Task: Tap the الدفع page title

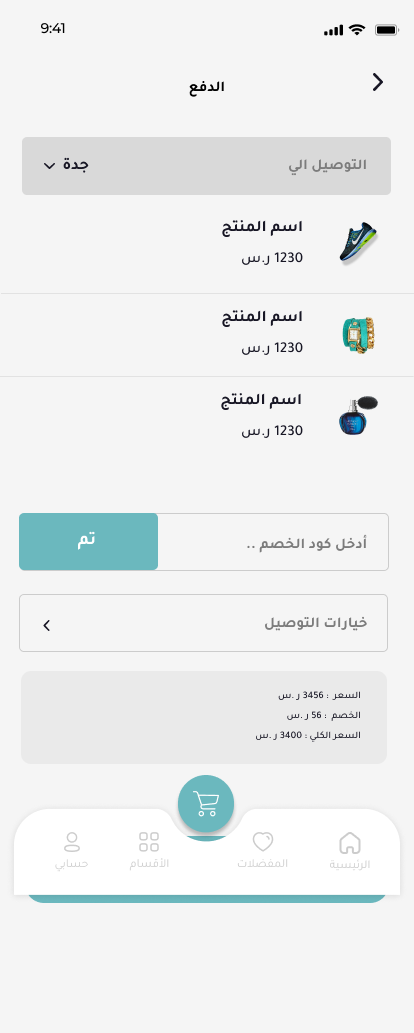Action: tap(207, 87)
